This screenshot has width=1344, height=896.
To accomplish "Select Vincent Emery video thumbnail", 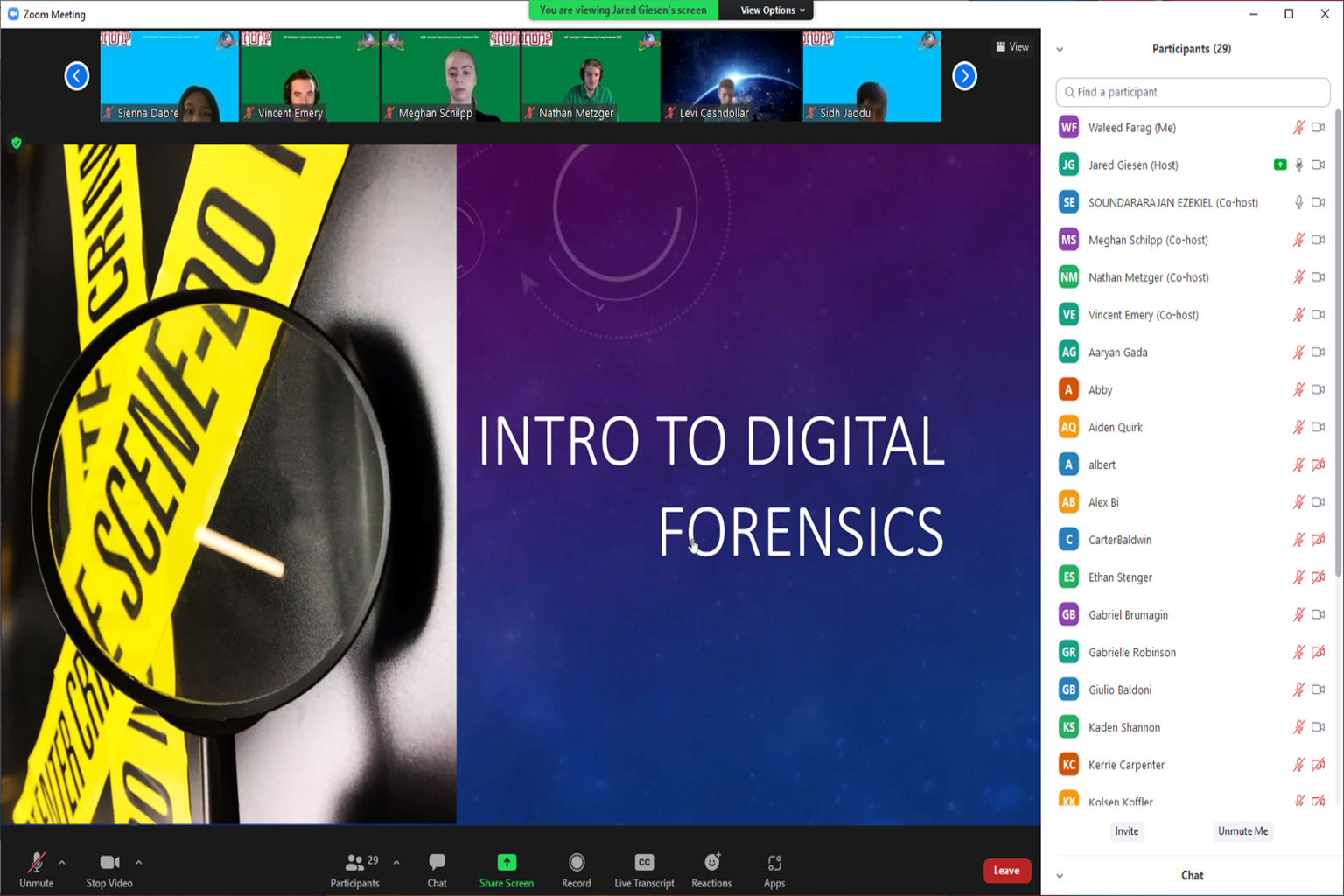I will (310, 76).
